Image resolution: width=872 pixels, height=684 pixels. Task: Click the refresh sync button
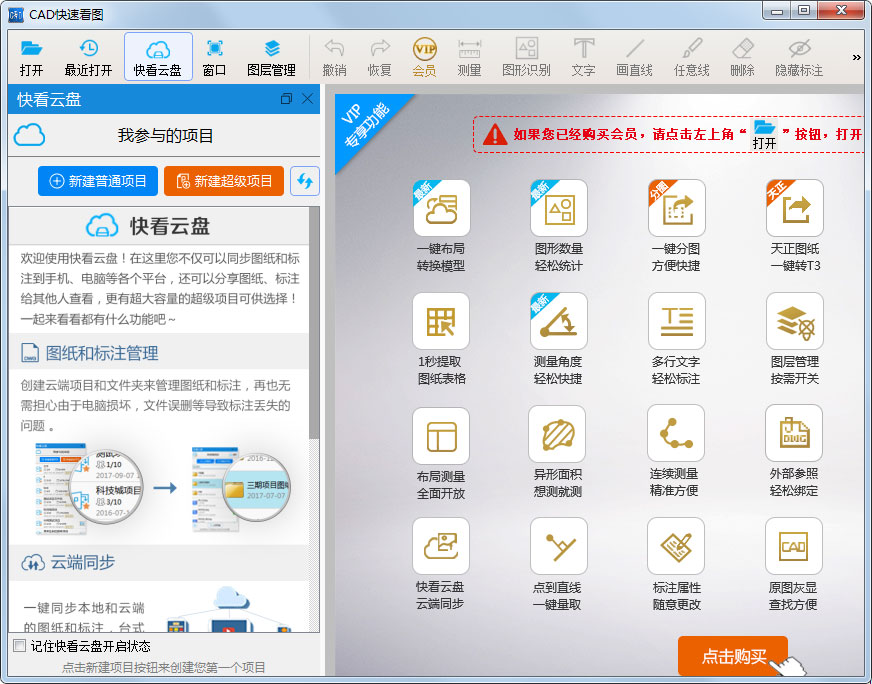305,181
